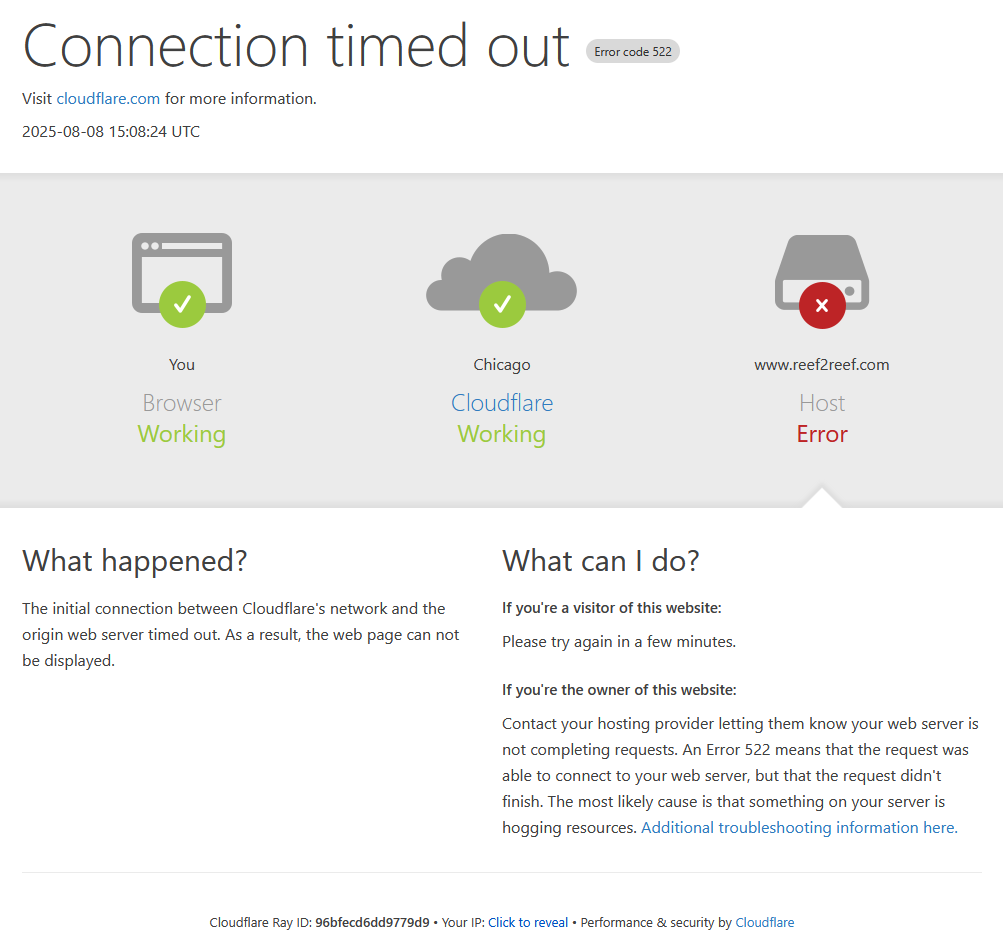Viewport: 1003px width, 946px height.
Task: Click the Chicago location label
Action: coord(502,365)
